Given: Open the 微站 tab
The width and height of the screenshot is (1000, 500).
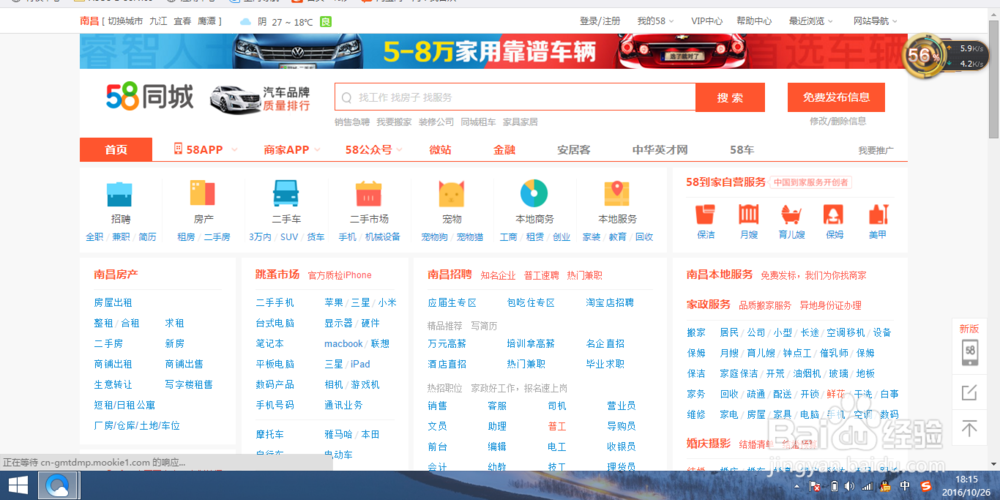Looking at the screenshot, I should tap(440, 150).
